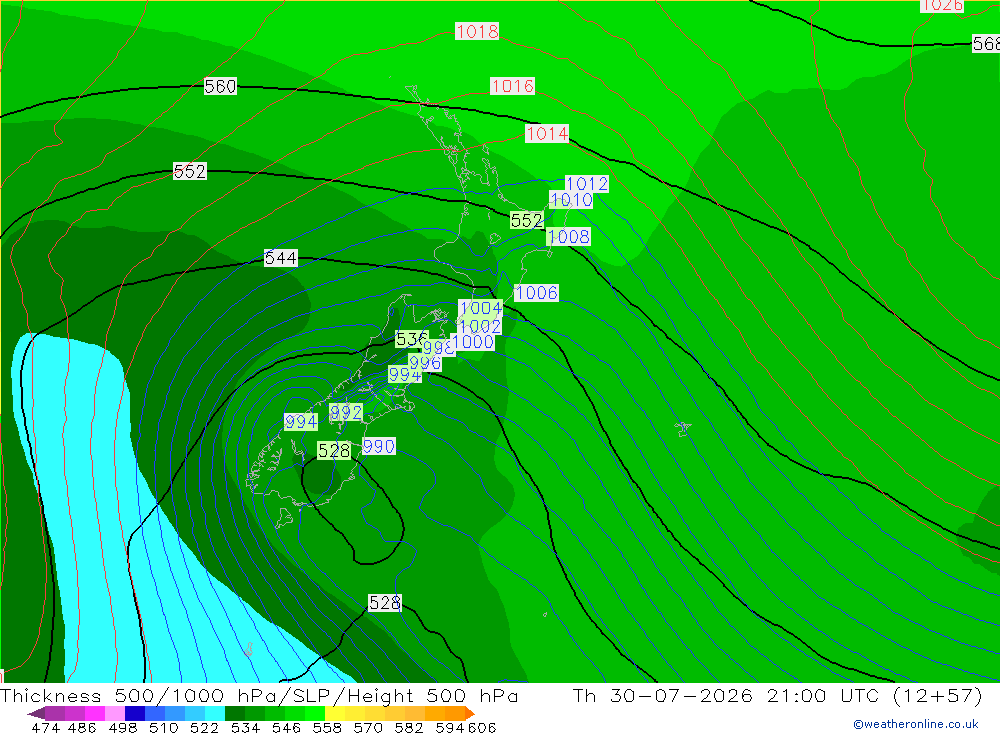Click the blue 990 pressure label
1000x733 pixels.
pyautogui.click(x=379, y=446)
